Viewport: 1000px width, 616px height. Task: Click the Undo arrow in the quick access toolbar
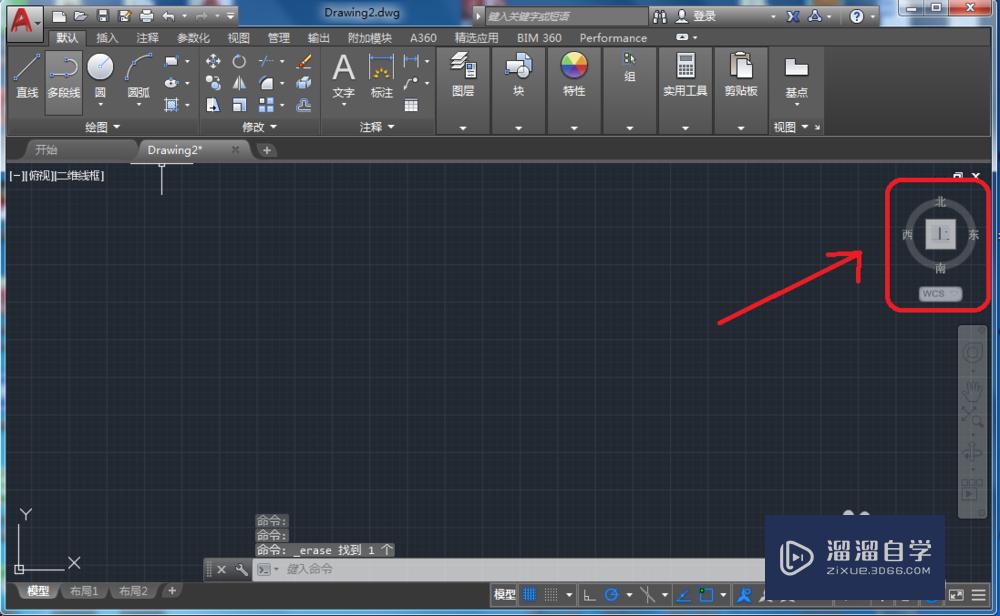[x=168, y=15]
